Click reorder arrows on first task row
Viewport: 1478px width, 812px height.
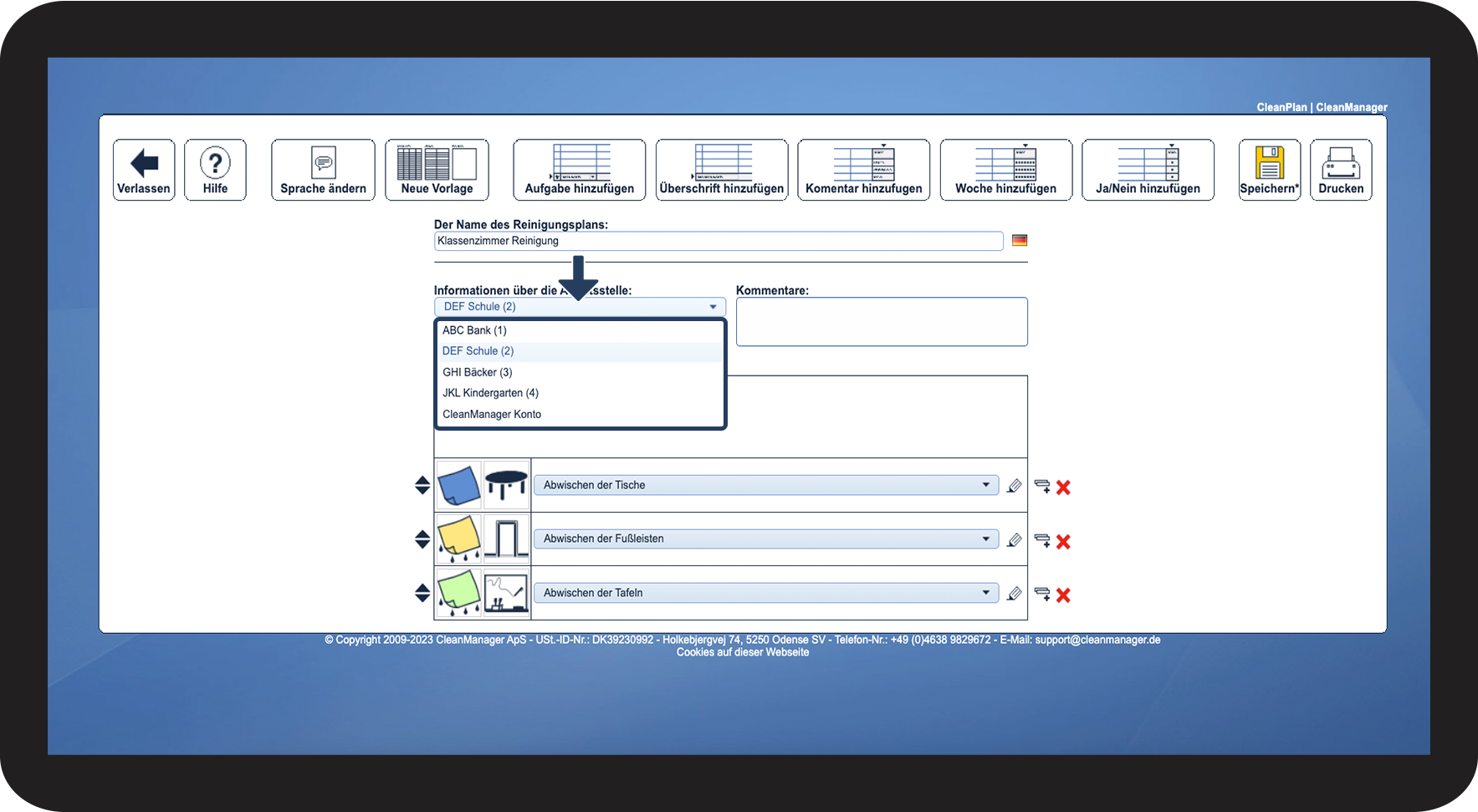(422, 485)
